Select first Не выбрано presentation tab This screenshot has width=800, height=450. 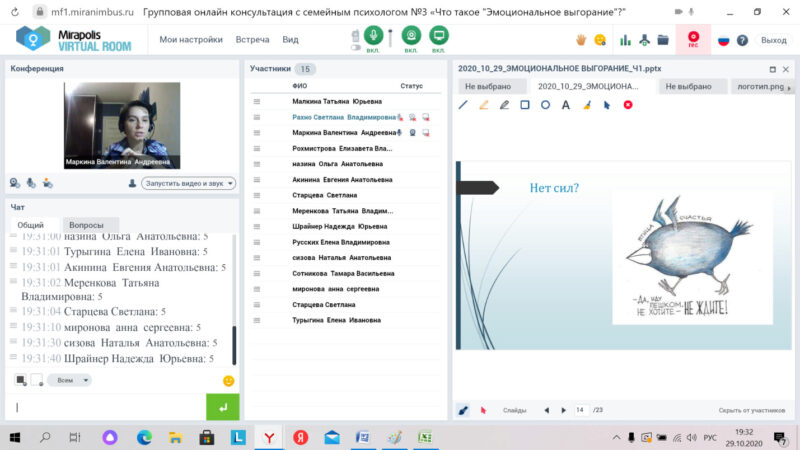(488, 86)
